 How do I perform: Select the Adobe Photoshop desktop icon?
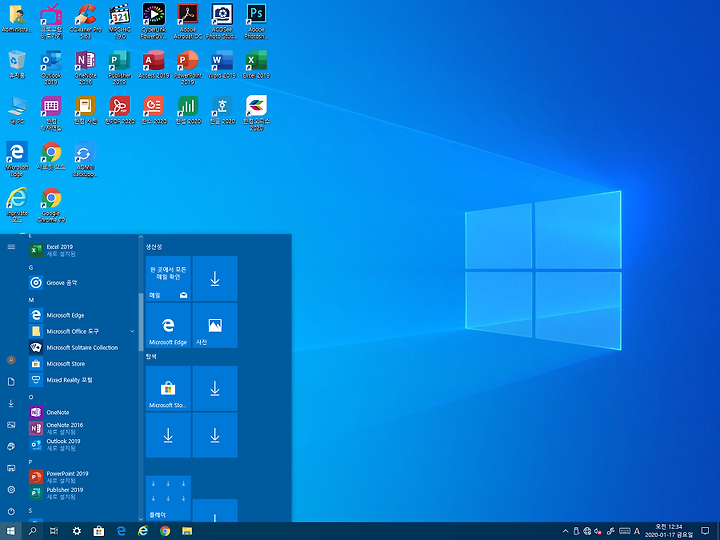(256, 22)
